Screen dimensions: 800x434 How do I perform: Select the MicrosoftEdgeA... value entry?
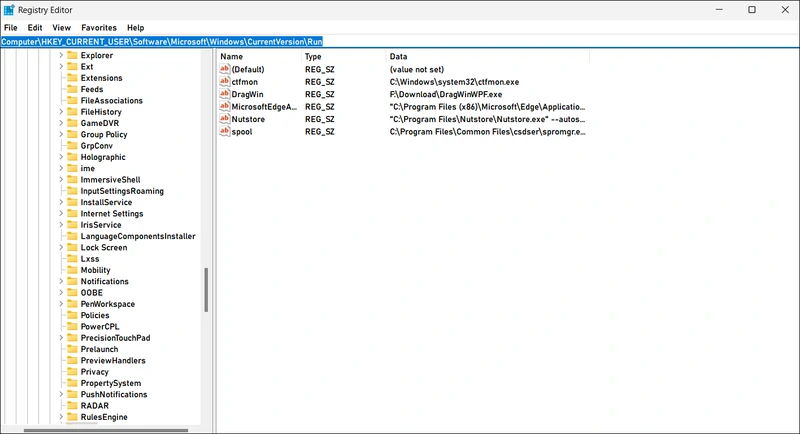(x=264, y=107)
